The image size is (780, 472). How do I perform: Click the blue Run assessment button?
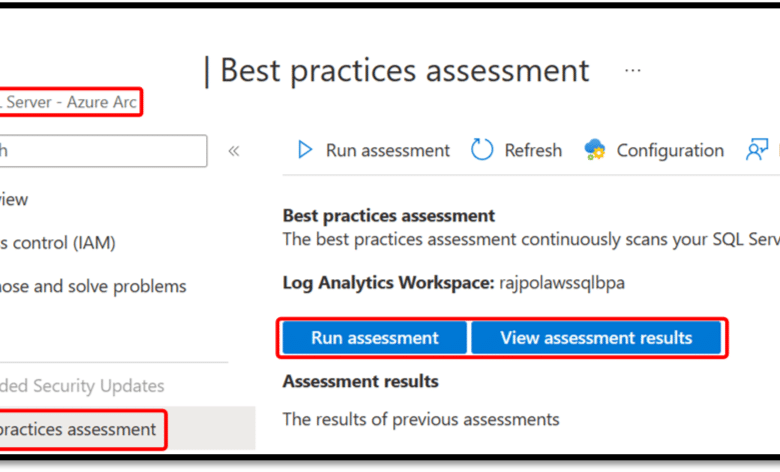(375, 338)
